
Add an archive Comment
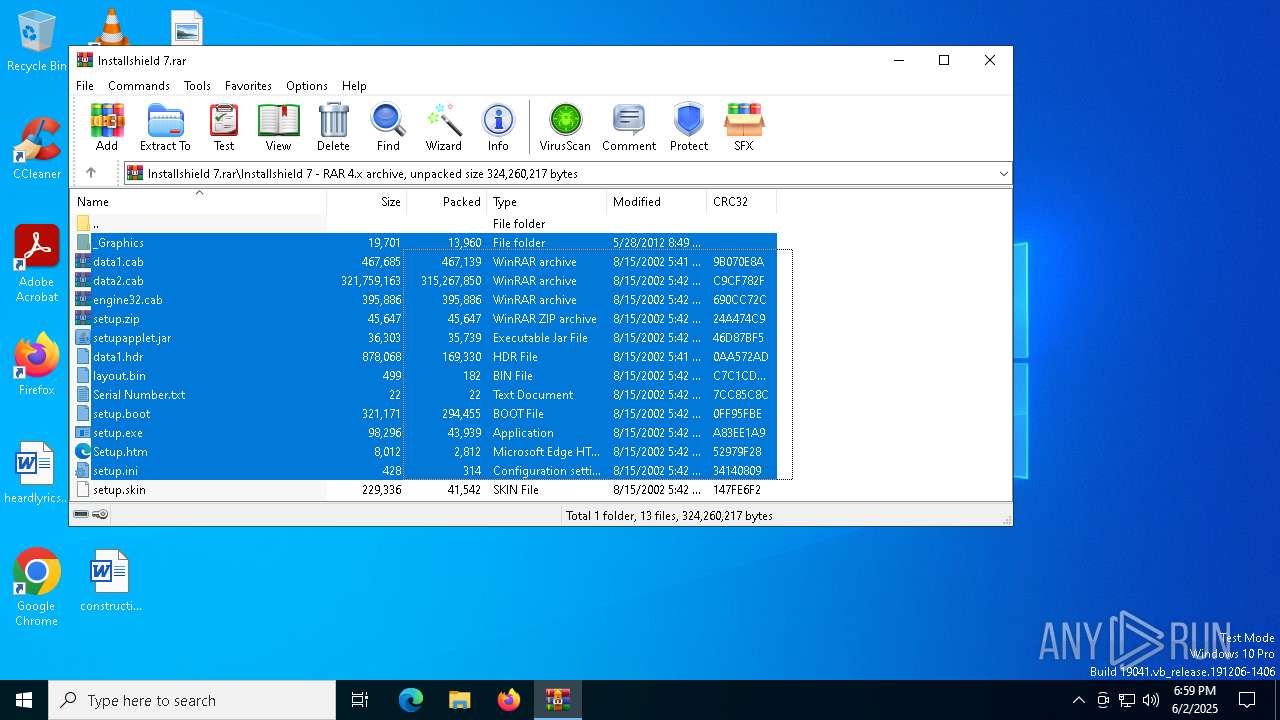click(629, 127)
